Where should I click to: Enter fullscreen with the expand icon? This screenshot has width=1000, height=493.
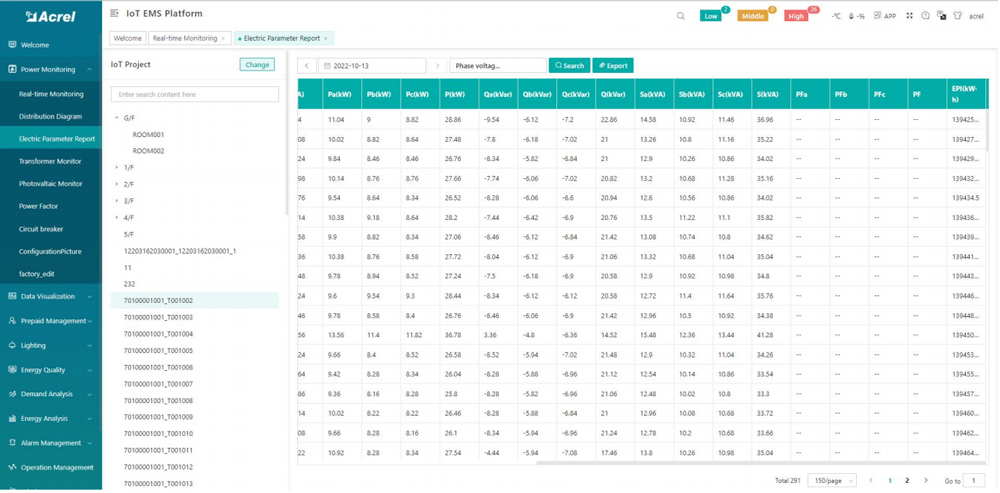click(909, 16)
